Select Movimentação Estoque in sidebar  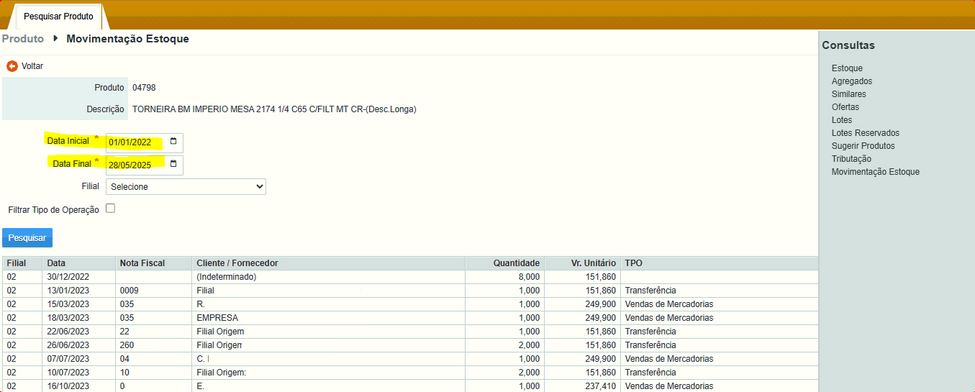pyautogui.click(x=876, y=172)
